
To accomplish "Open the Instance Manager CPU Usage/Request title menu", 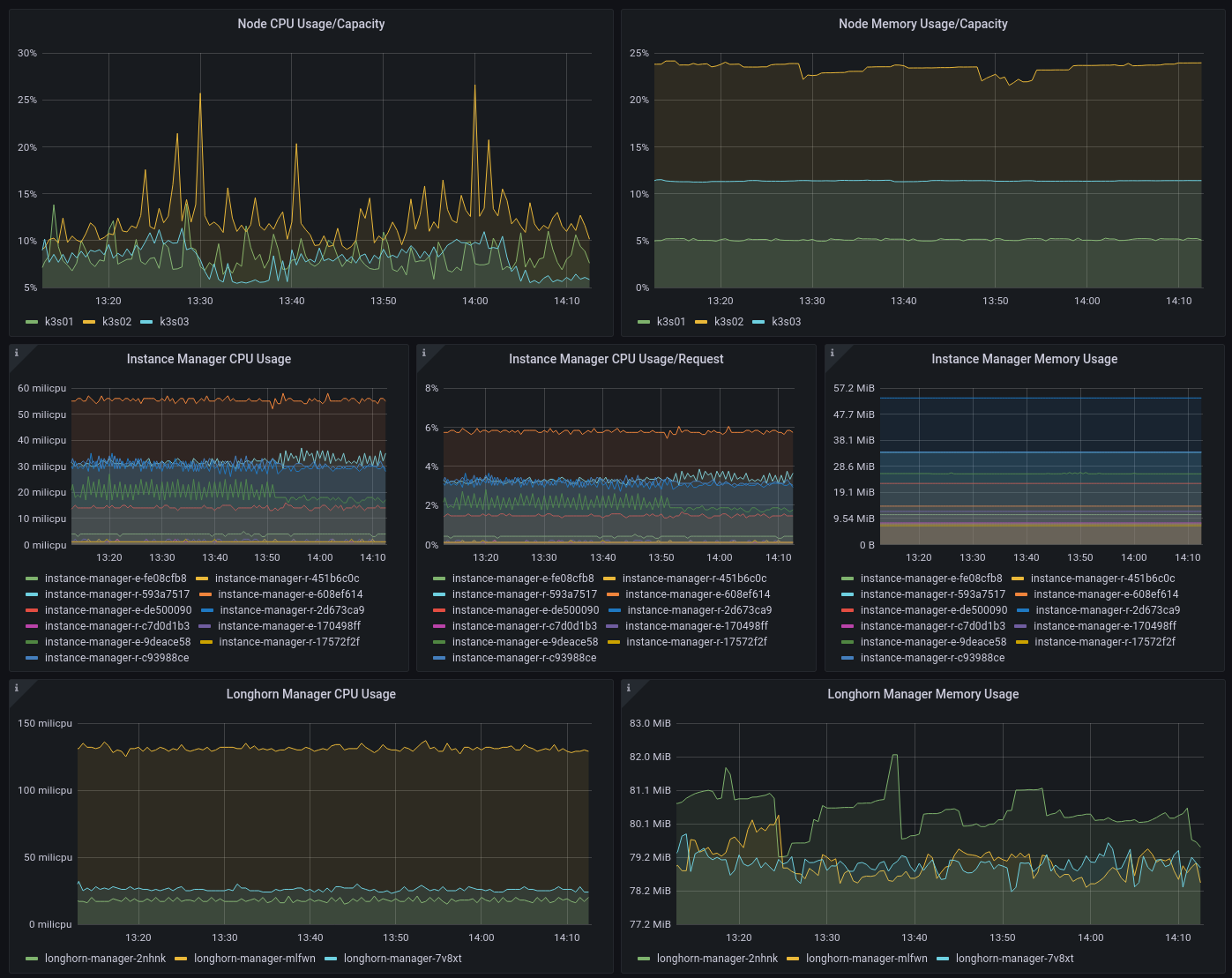I will coord(616,359).
